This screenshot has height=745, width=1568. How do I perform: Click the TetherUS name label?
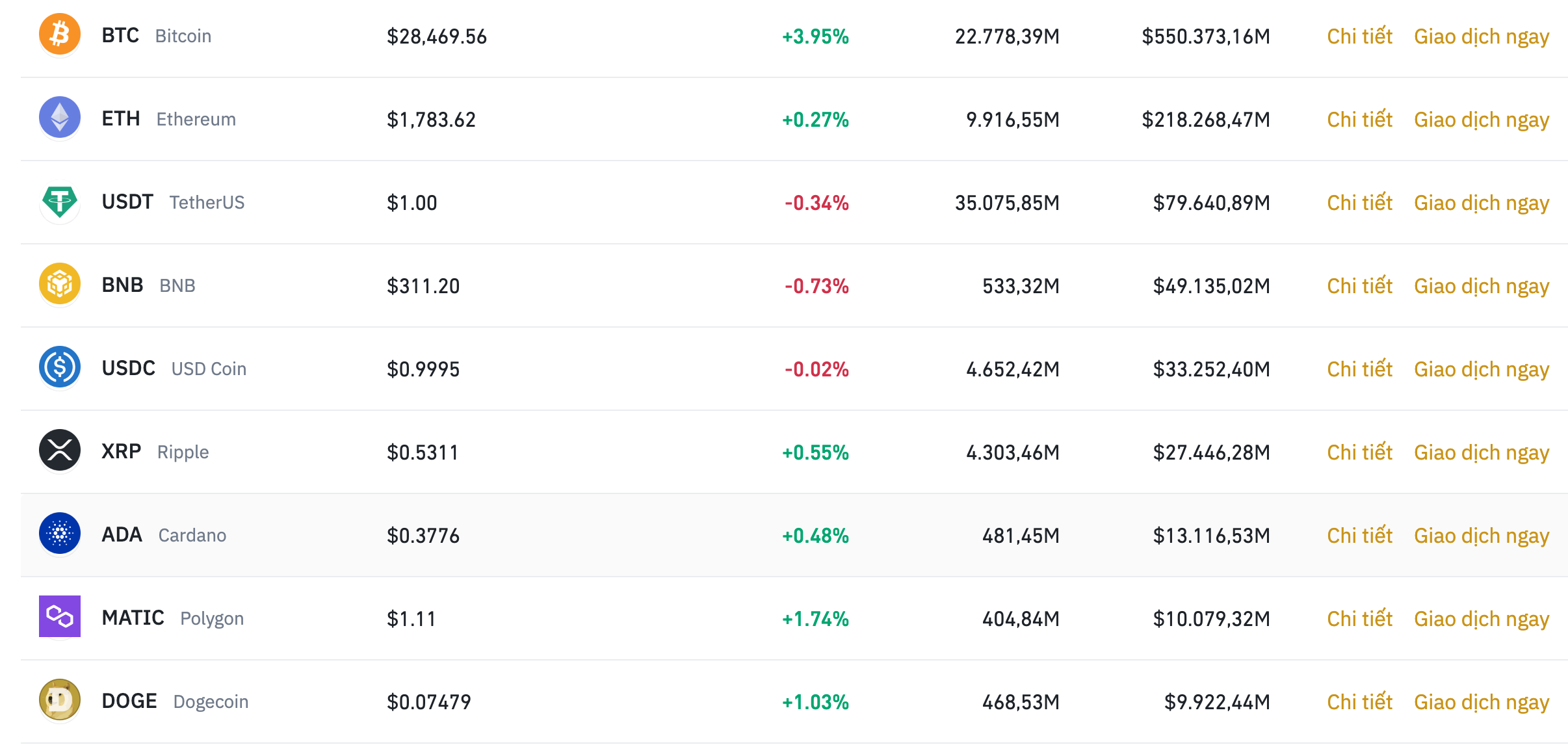point(207,202)
